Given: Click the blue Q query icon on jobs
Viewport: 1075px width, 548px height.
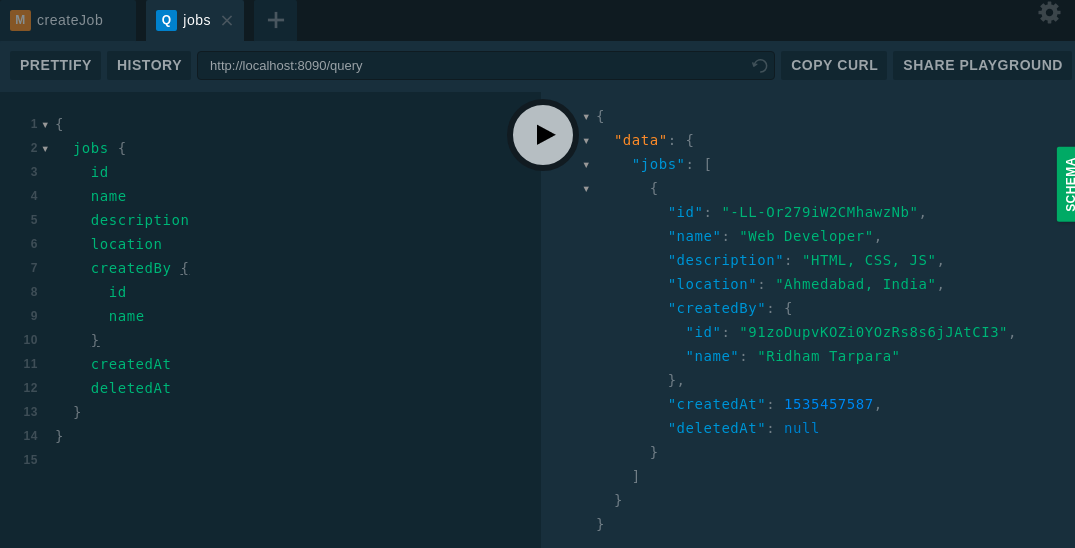Looking at the screenshot, I should (x=166, y=20).
